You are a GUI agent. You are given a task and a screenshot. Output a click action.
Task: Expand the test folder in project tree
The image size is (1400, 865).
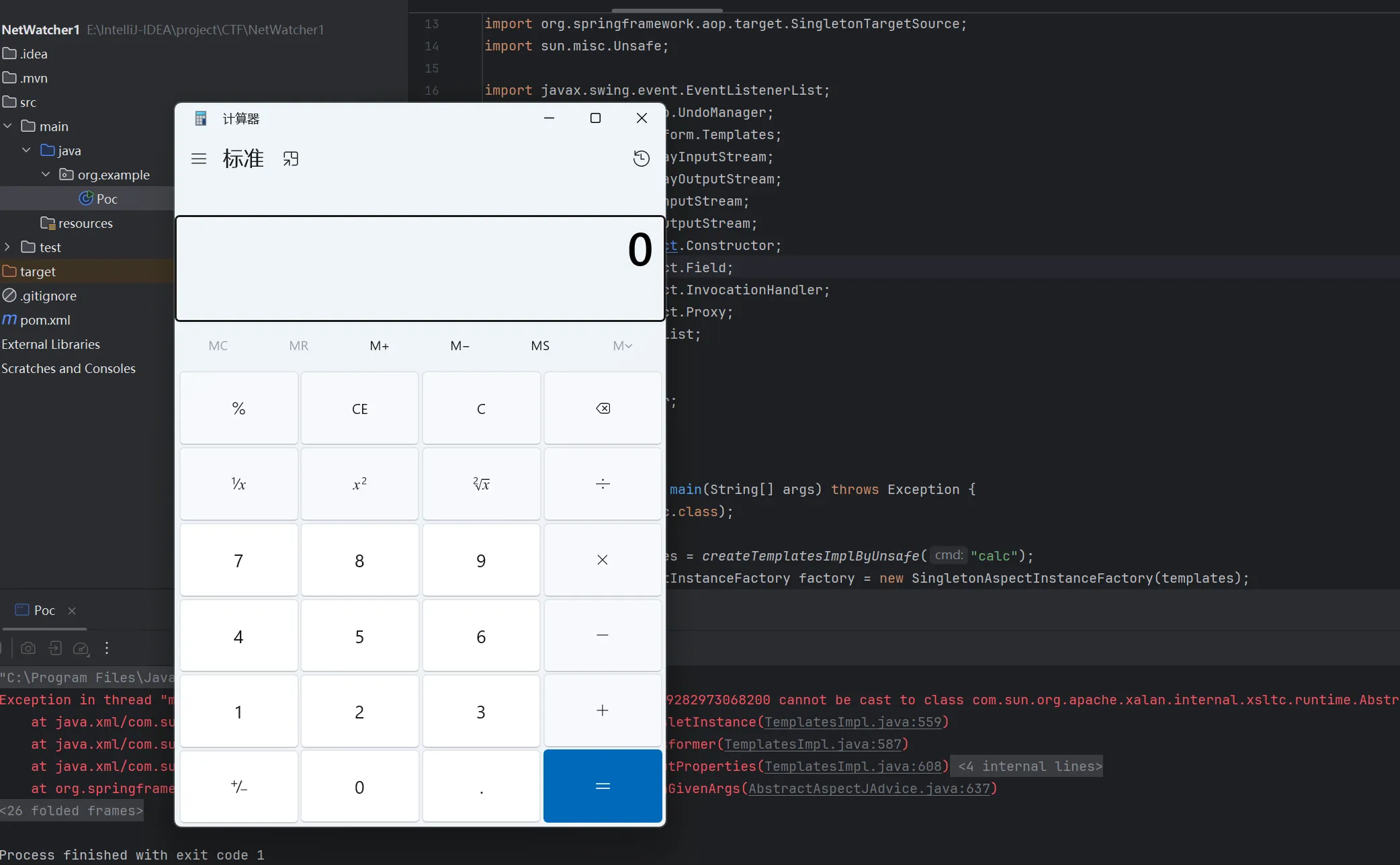[8, 247]
